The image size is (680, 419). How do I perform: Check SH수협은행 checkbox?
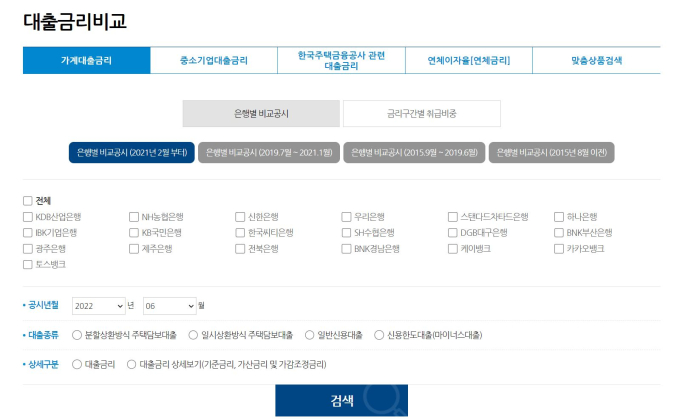(346, 233)
